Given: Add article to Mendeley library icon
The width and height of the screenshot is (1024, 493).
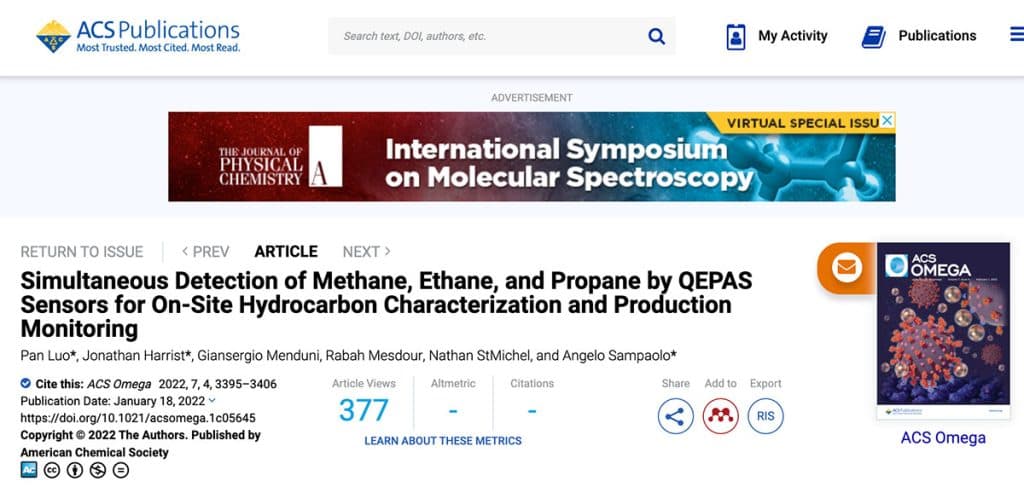Looking at the screenshot, I should tap(720, 415).
